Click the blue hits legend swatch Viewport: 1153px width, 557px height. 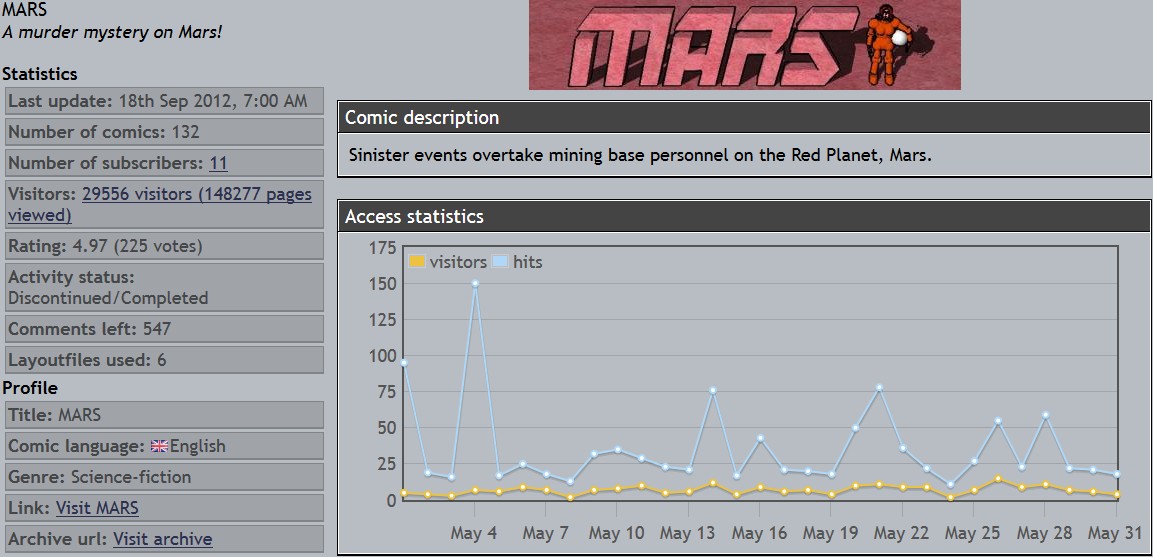[500, 262]
